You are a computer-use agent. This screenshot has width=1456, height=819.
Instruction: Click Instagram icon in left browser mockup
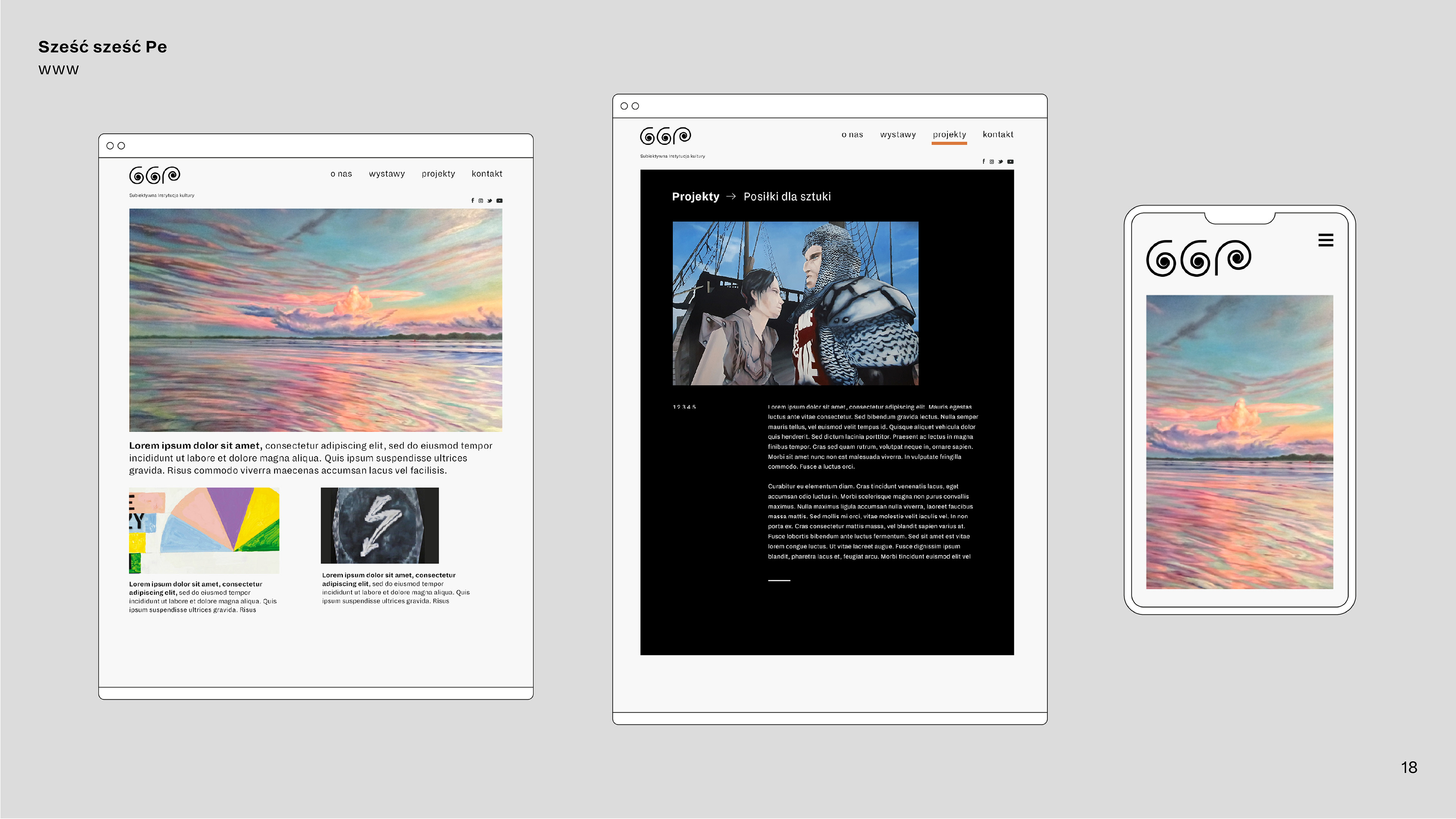[x=481, y=201]
